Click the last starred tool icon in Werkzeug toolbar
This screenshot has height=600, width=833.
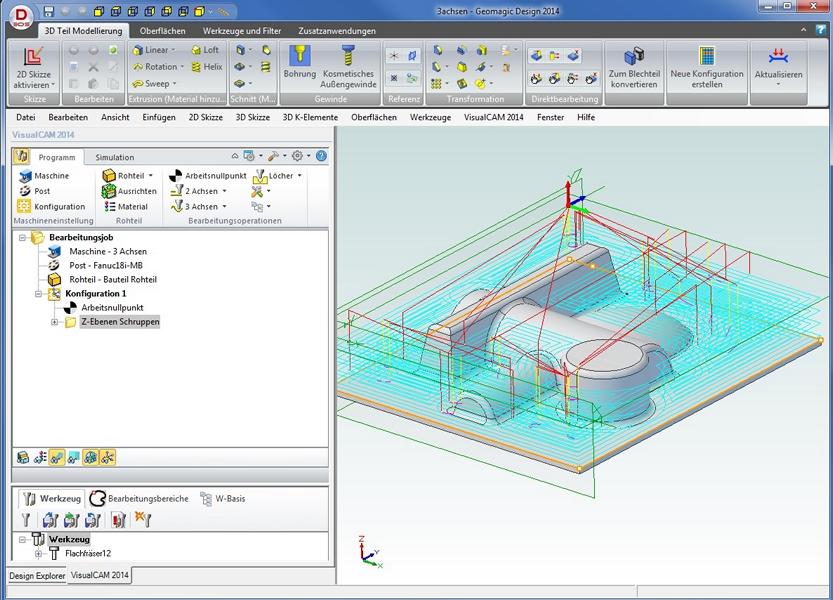142,519
